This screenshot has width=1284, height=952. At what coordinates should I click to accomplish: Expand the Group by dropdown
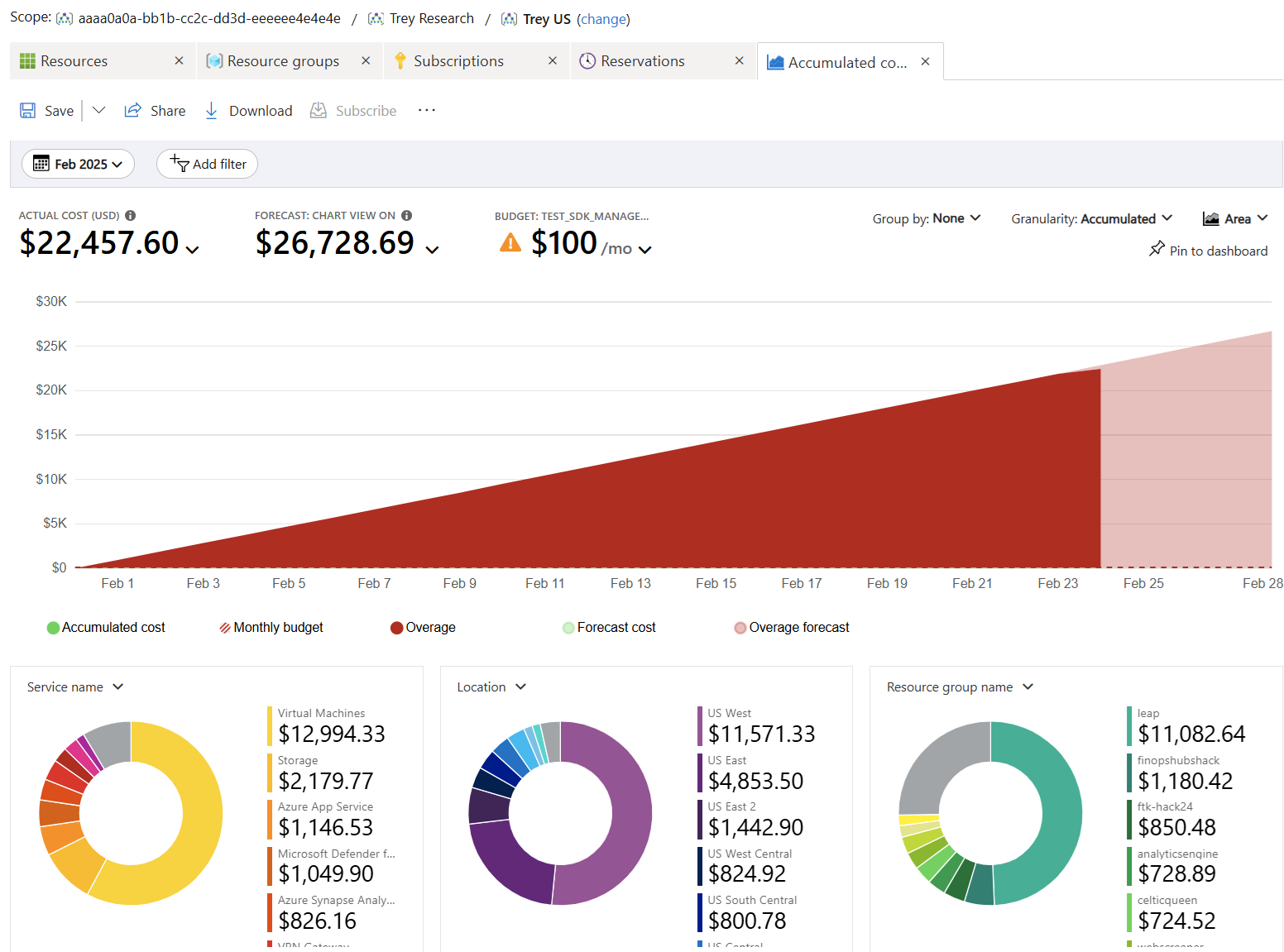926,218
